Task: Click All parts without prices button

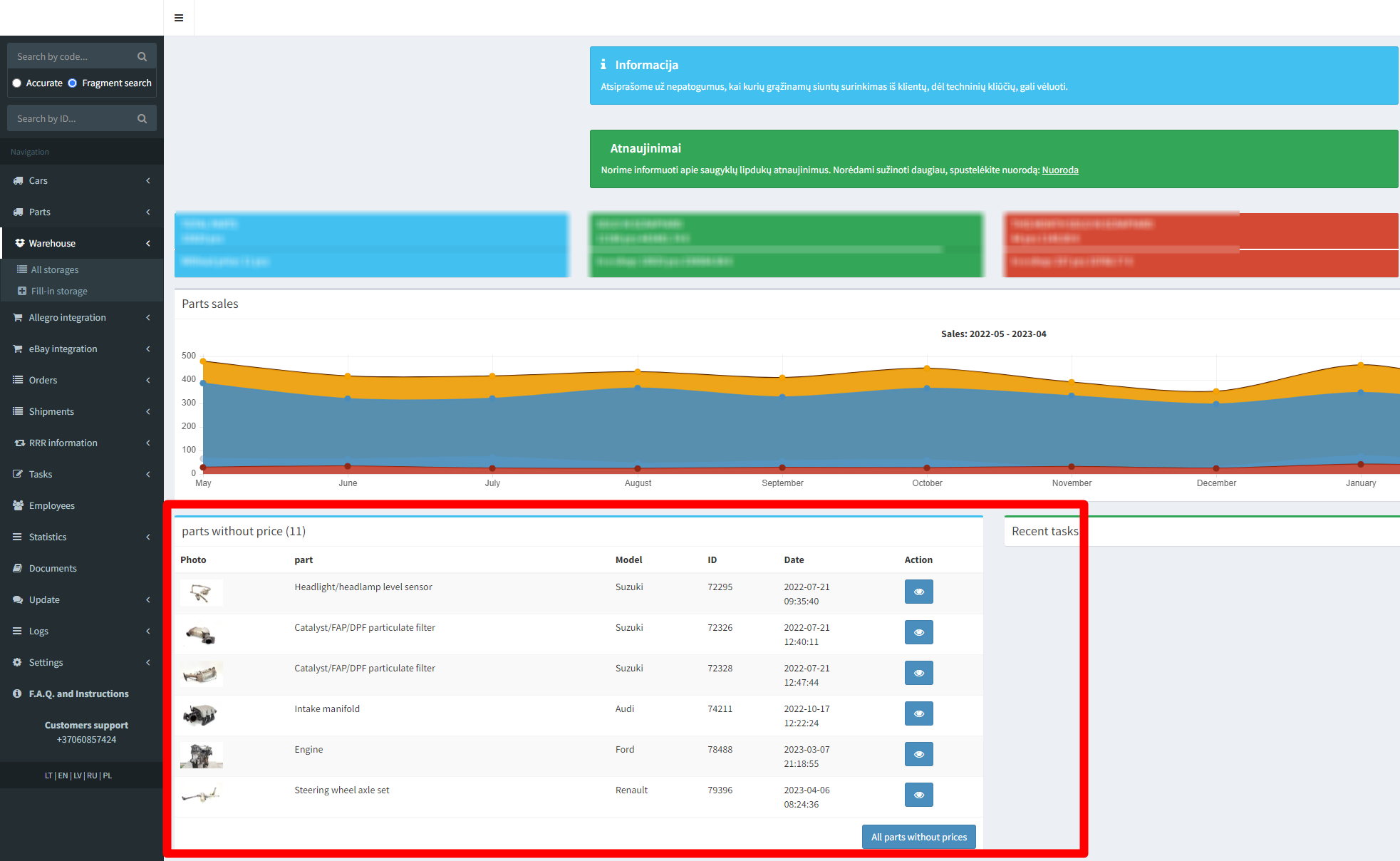Action: point(918,837)
